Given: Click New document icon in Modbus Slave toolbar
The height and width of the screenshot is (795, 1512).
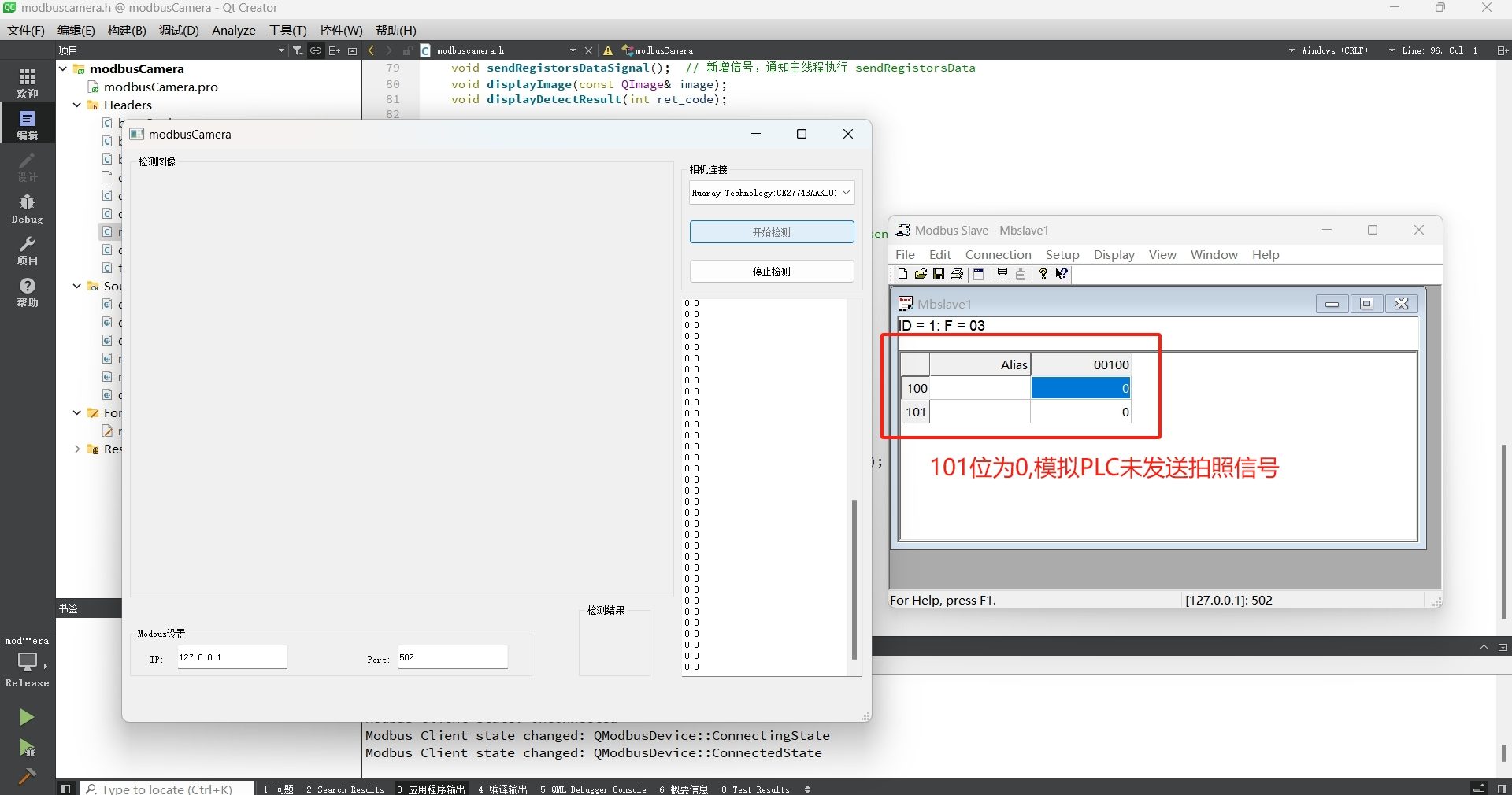Looking at the screenshot, I should coord(902,274).
